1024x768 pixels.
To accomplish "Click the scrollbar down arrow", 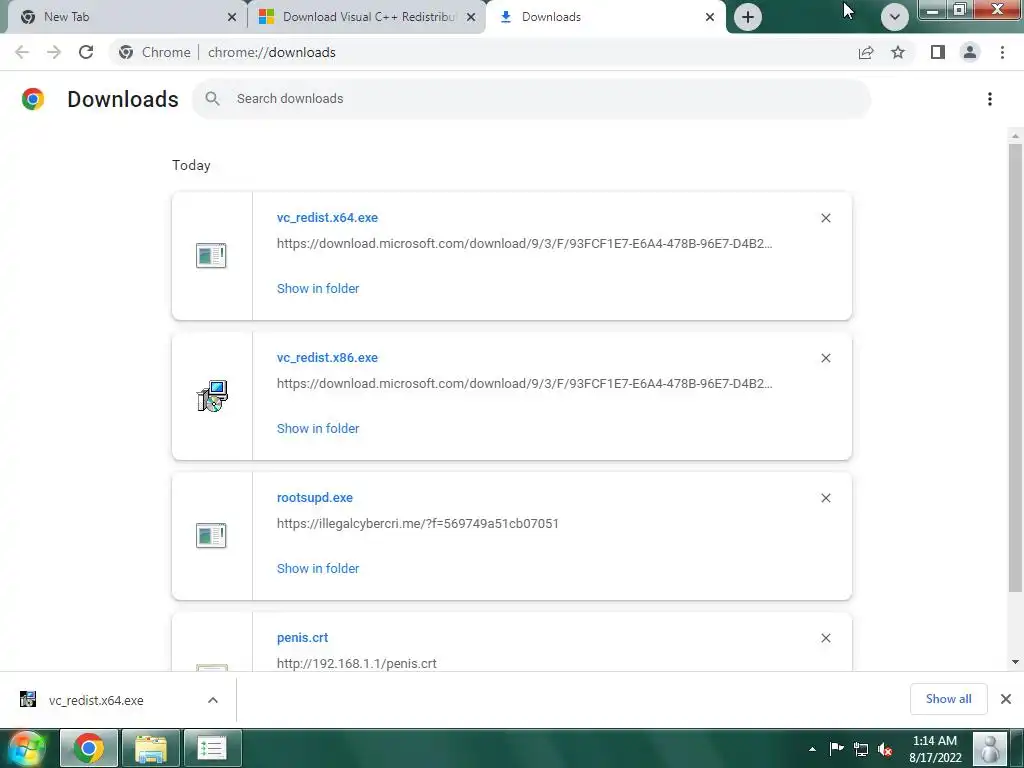I will coord(1015,662).
